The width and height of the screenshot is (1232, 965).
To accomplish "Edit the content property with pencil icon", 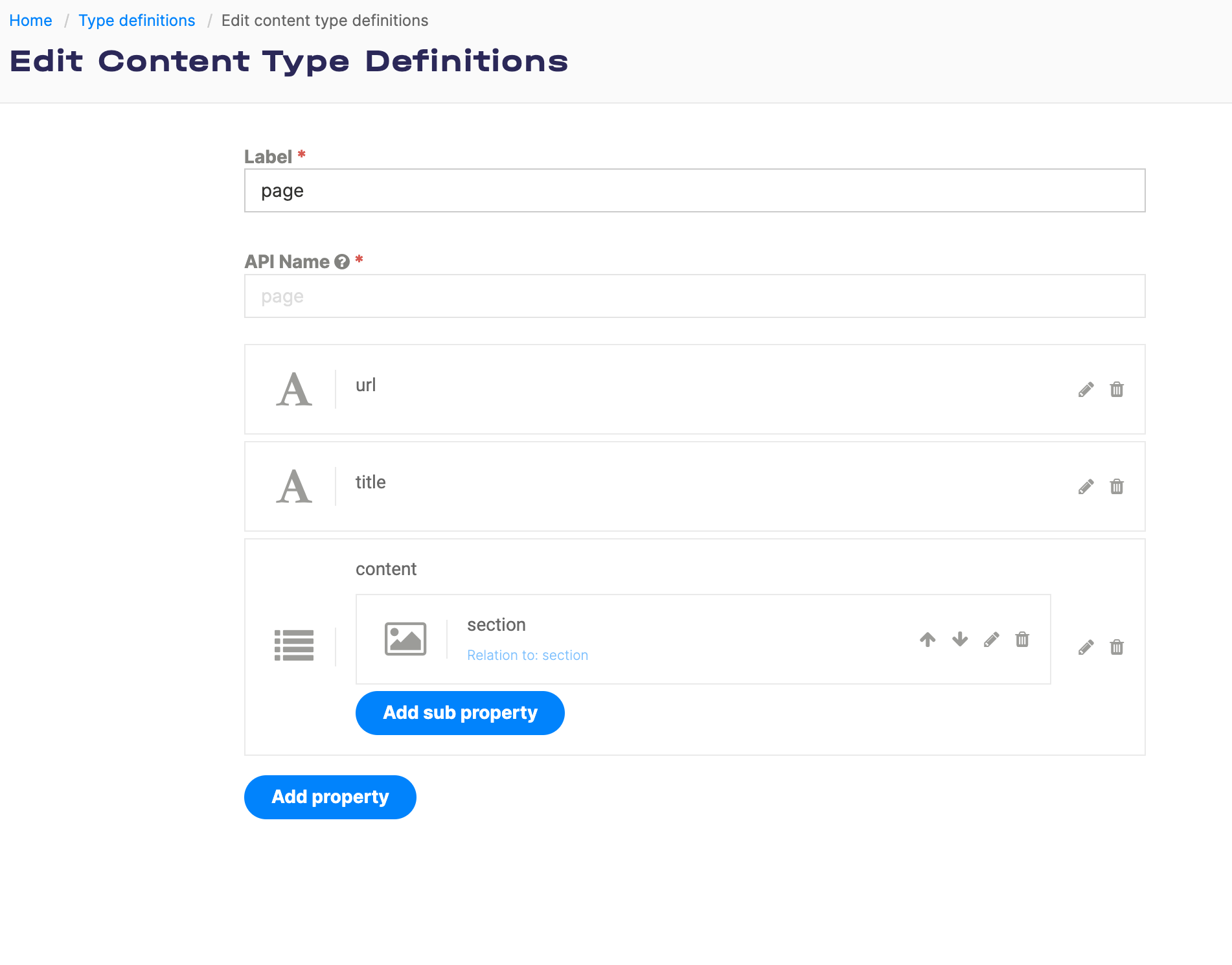I will click(1086, 647).
